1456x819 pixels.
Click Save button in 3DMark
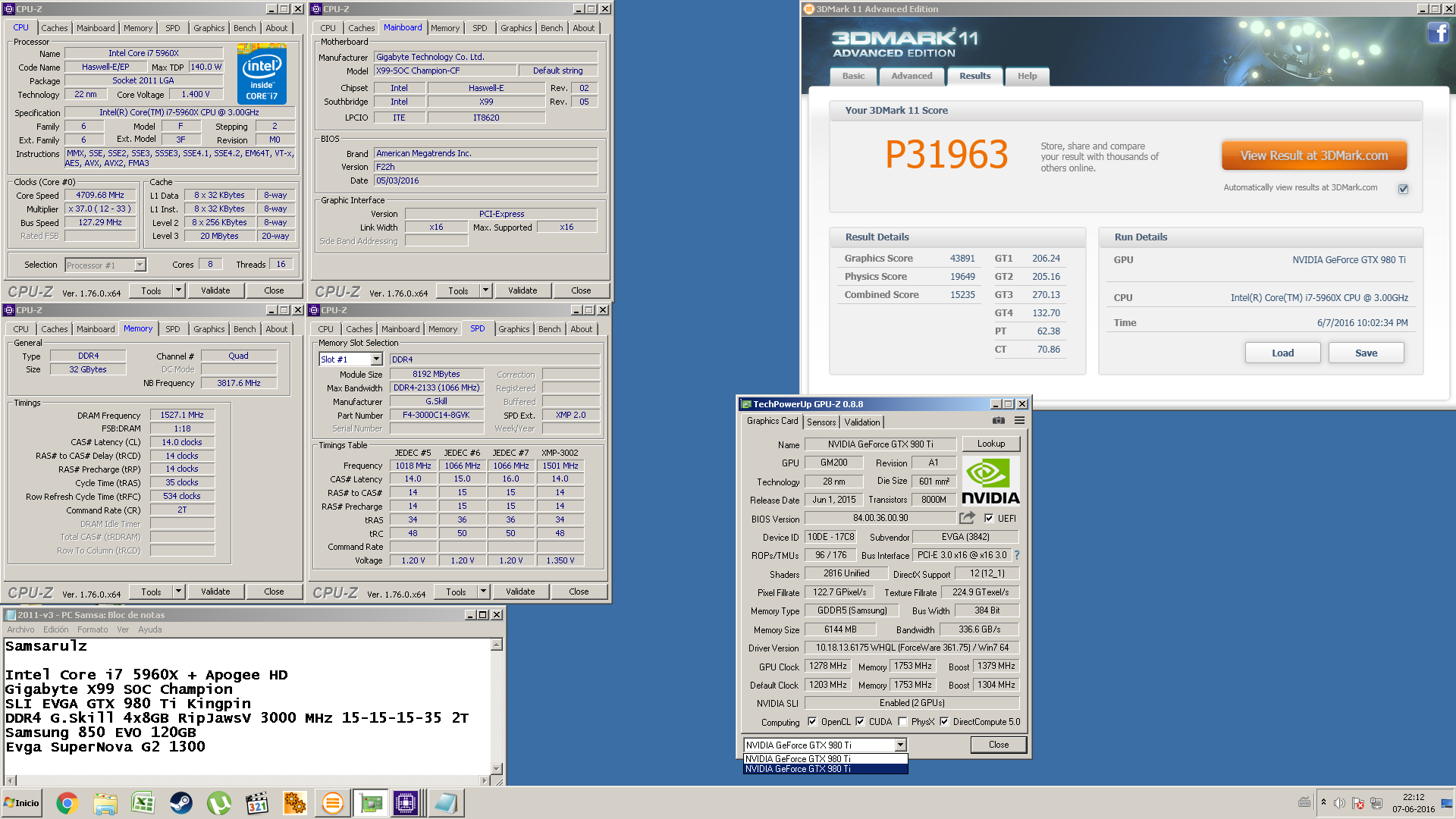[1366, 353]
